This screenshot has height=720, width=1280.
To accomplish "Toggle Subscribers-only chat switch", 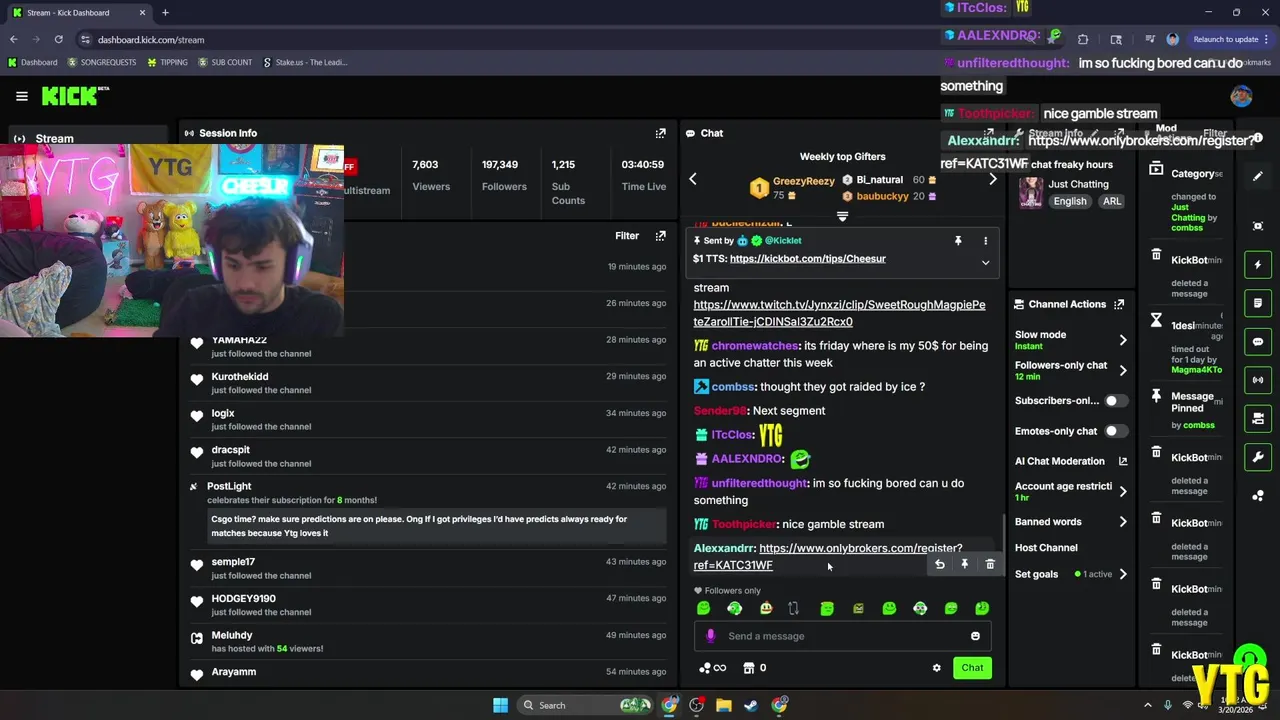I will (x=1115, y=401).
